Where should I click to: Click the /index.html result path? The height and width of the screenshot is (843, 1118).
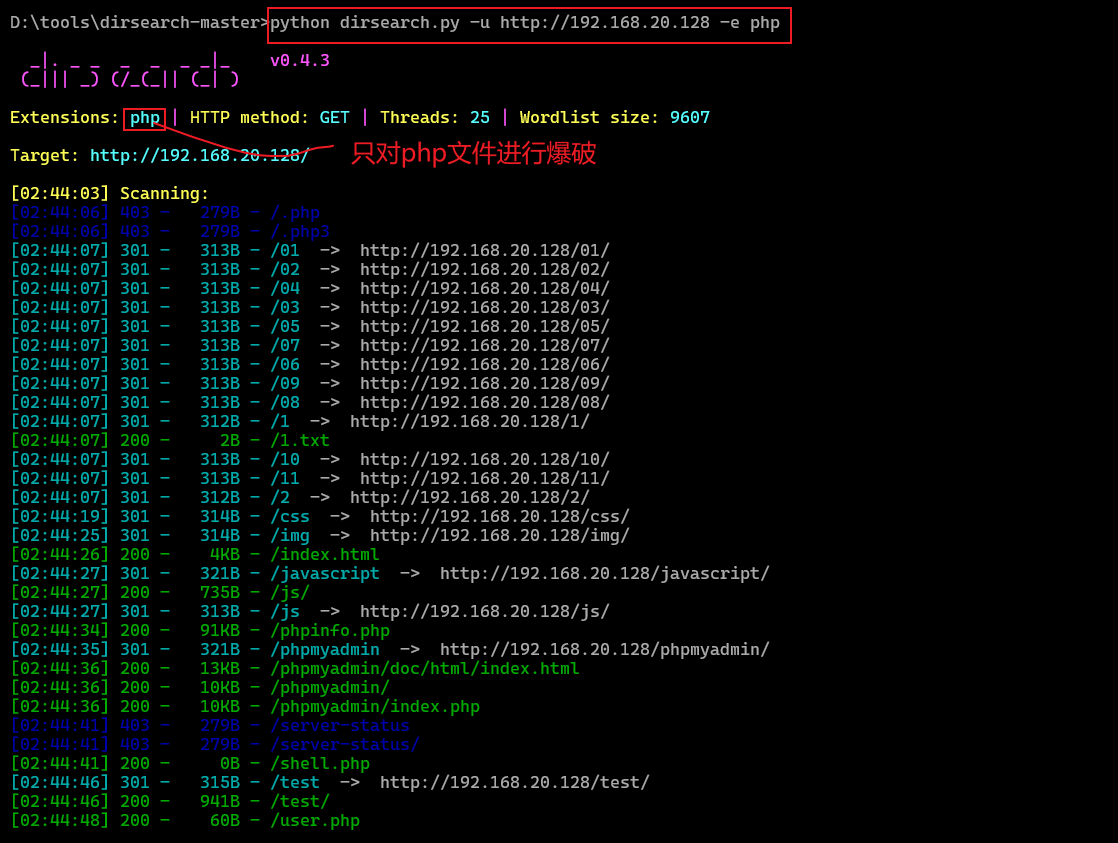click(x=325, y=554)
